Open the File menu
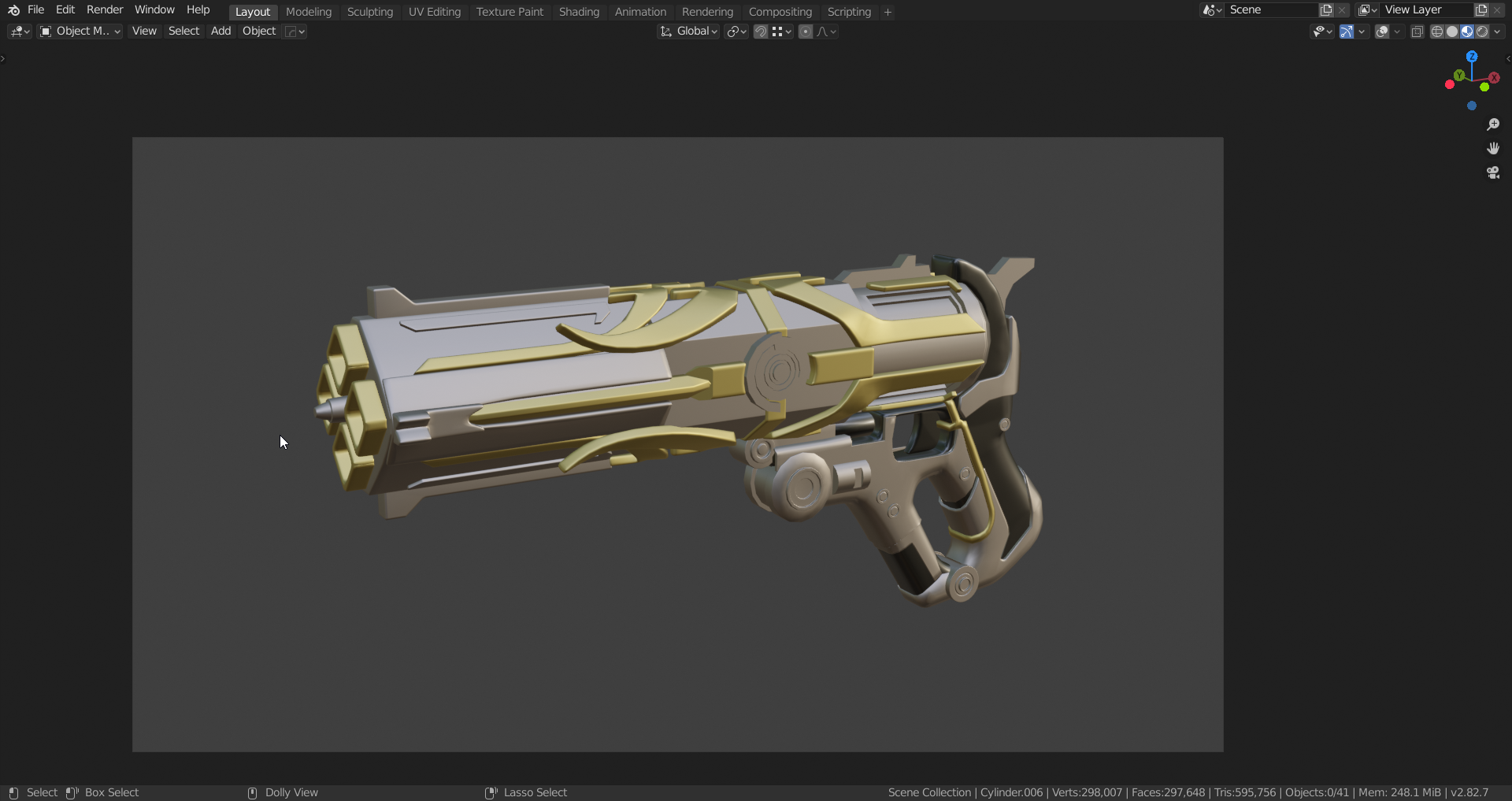This screenshot has width=1512, height=801. pyautogui.click(x=35, y=10)
